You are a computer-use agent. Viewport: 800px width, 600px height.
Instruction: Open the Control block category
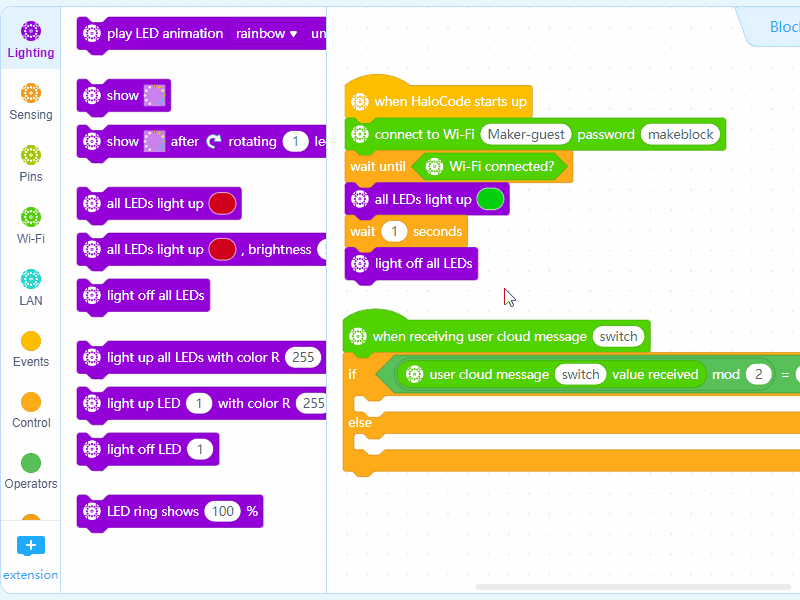(x=31, y=411)
